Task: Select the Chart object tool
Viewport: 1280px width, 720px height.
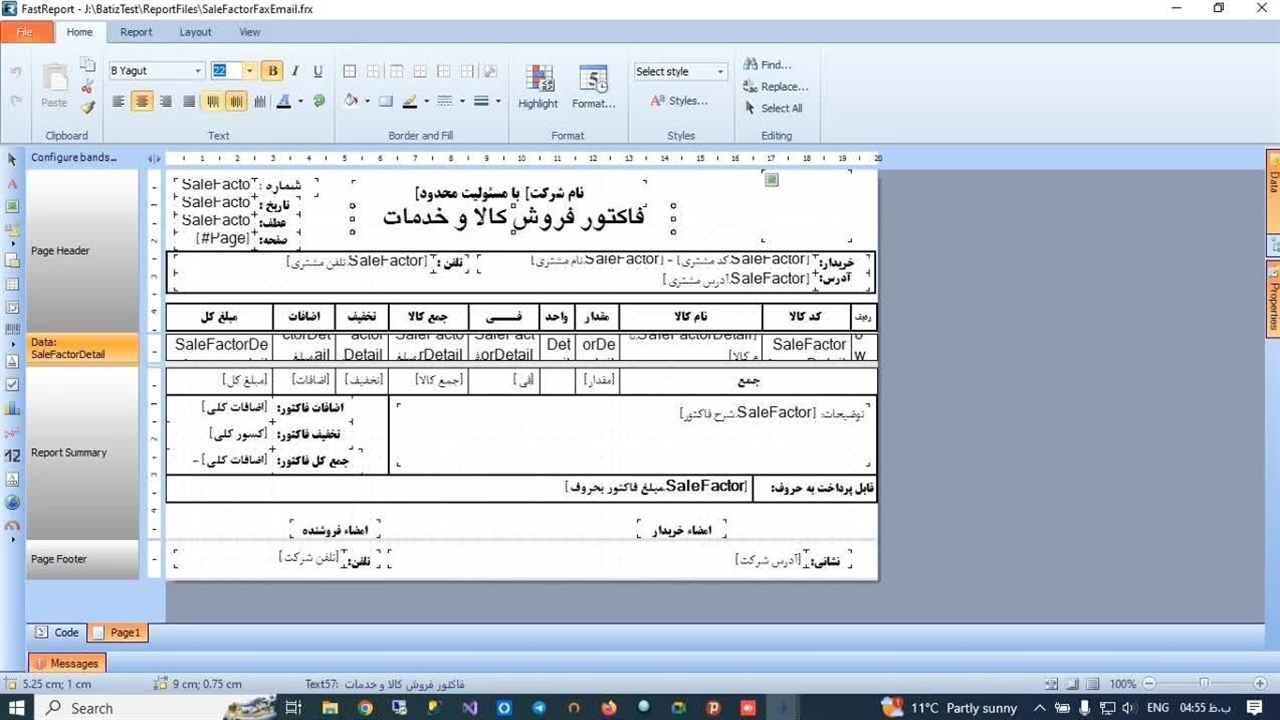Action: click(13, 408)
